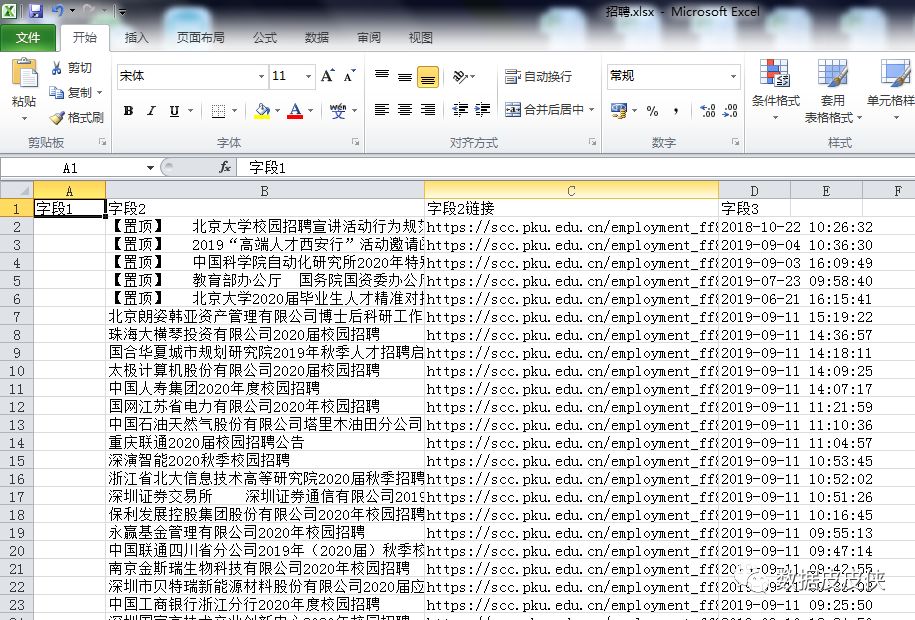This screenshot has height=620, width=915.
Task: Decrease the cell indent
Action: [460, 110]
